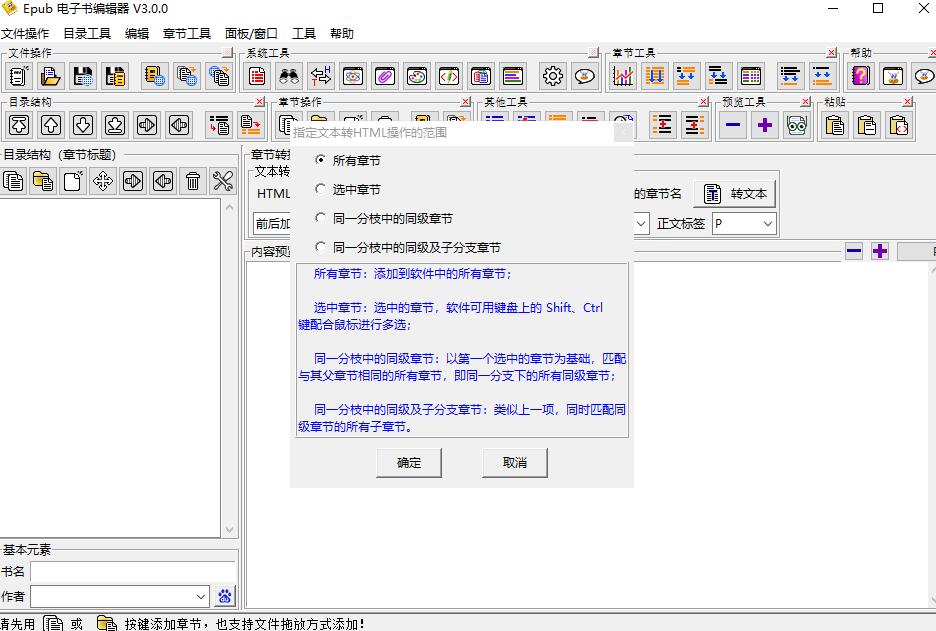Zoom out preview using the minus icon
The width and height of the screenshot is (936, 631).
click(x=732, y=125)
